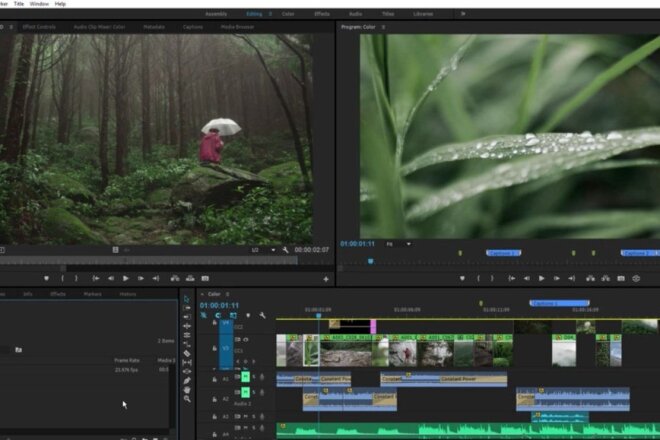
Task: Open the Markers panel tab
Action: pos(93,294)
